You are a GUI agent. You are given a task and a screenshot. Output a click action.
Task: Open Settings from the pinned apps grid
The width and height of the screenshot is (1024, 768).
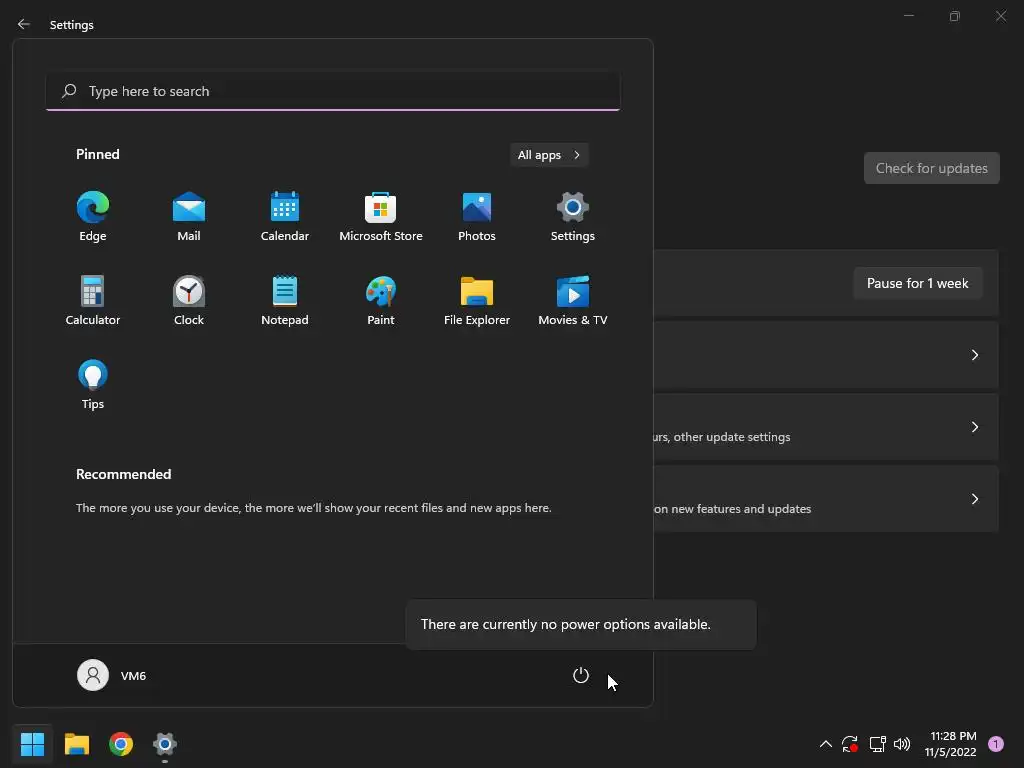[x=573, y=217]
